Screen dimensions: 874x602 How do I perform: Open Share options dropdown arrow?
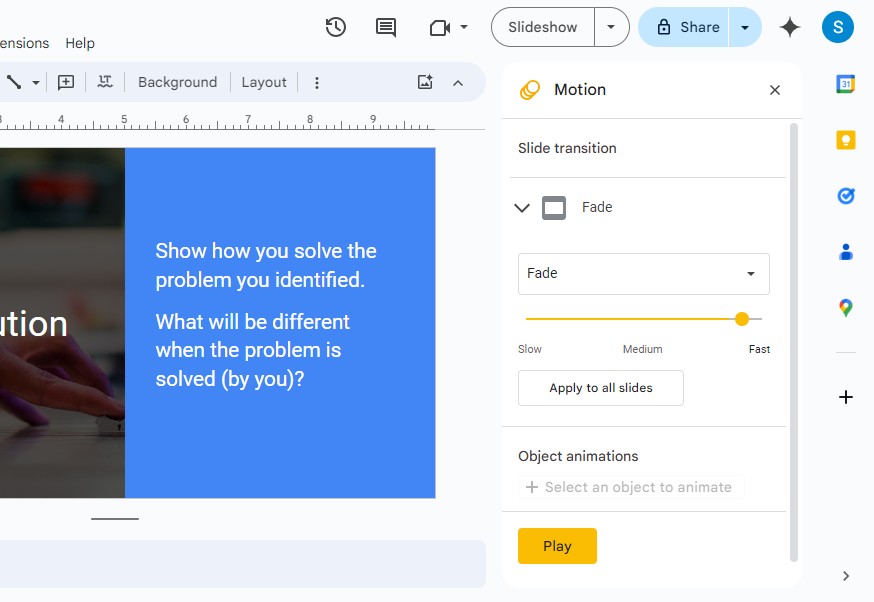745,27
